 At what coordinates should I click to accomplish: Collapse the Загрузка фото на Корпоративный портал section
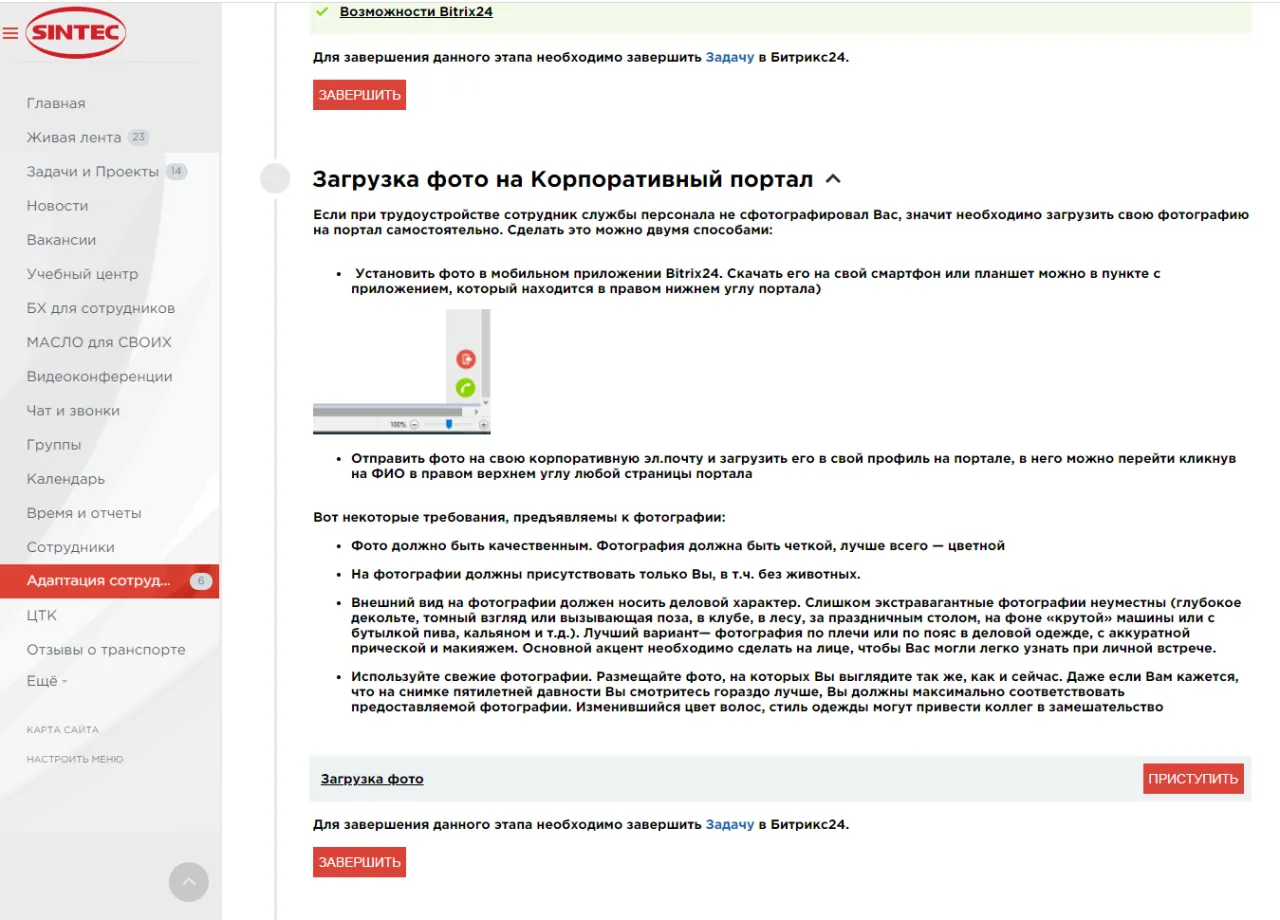(x=833, y=178)
